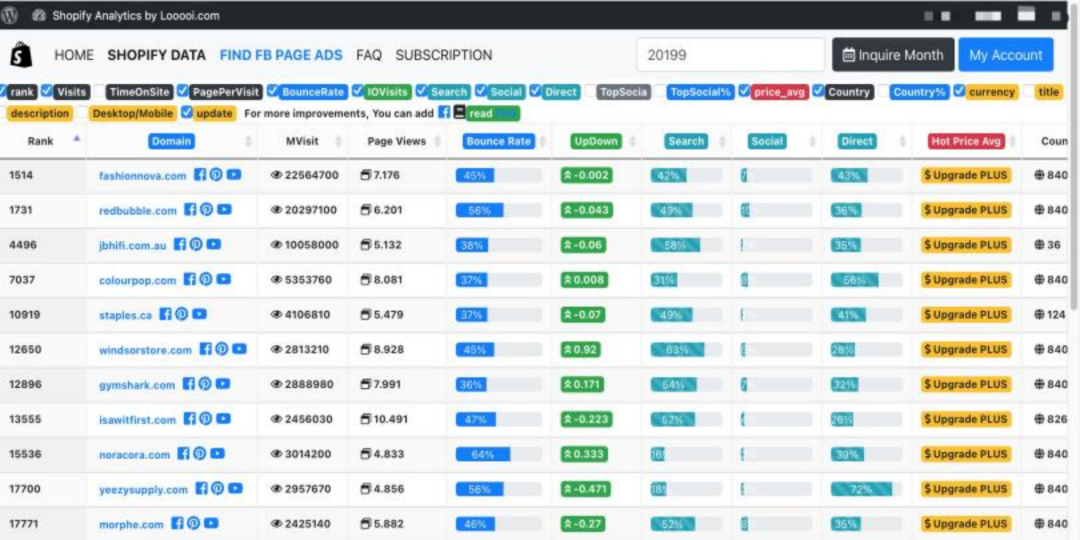Click the month input field showing 20199
Viewport: 1080px width, 540px height.
pyautogui.click(x=730, y=55)
